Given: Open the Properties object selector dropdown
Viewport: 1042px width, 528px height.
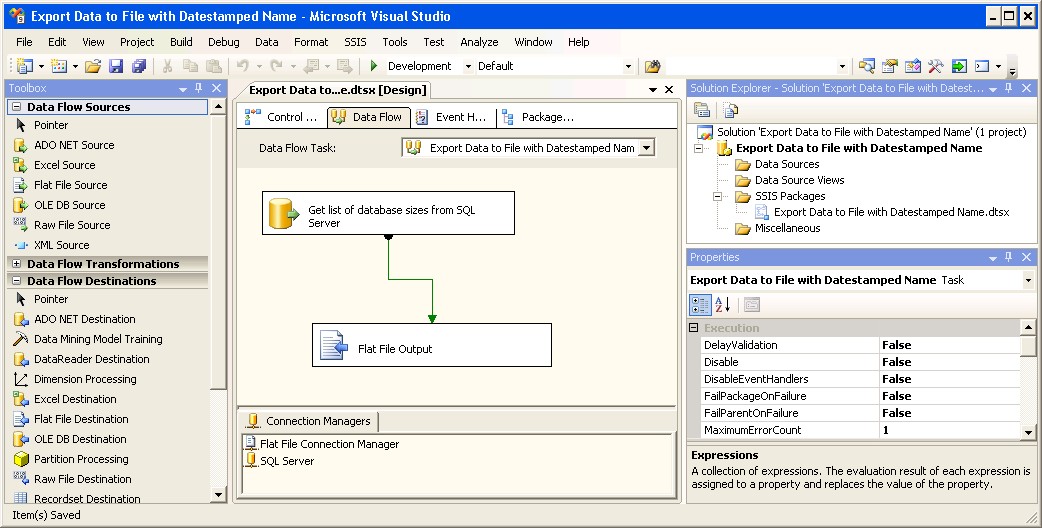Looking at the screenshot, I should pos(1028,280).
